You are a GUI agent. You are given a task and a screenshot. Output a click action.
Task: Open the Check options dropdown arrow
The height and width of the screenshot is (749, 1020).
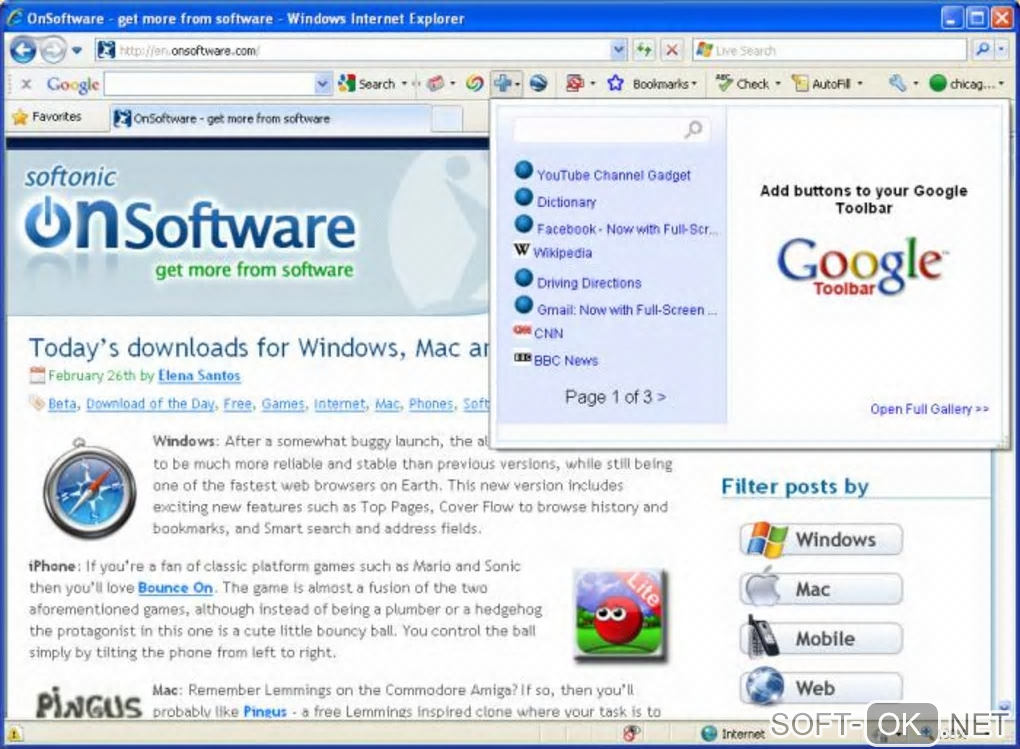[x=778, y=84]
